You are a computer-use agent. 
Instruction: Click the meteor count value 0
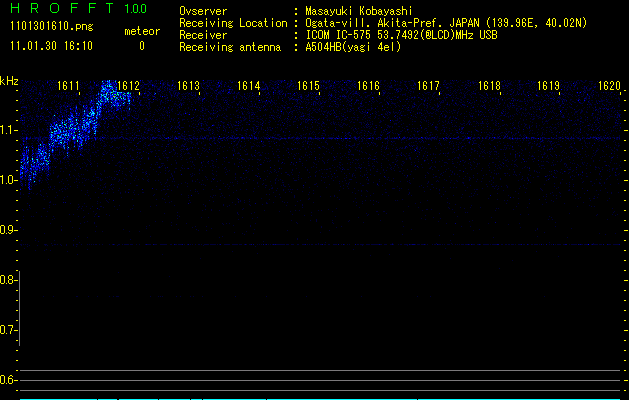pos(142,46)
